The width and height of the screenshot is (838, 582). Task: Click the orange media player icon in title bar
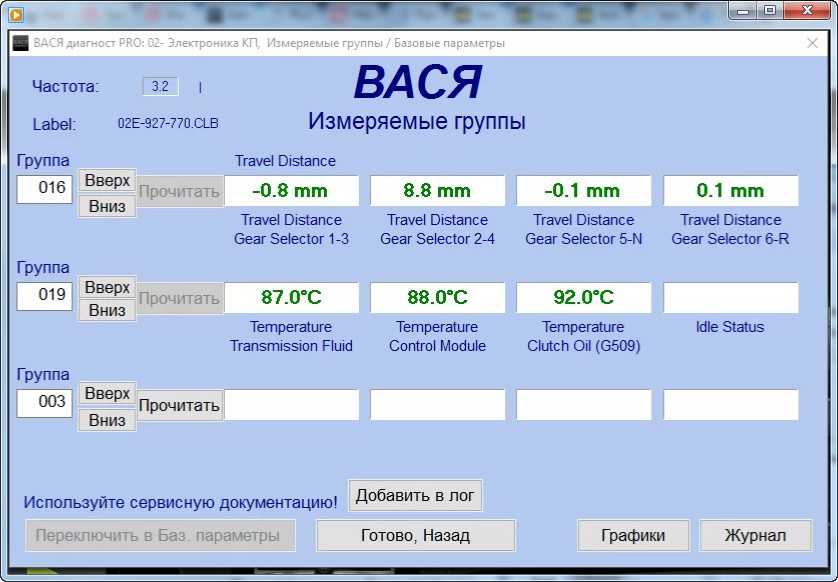(16, 14)
